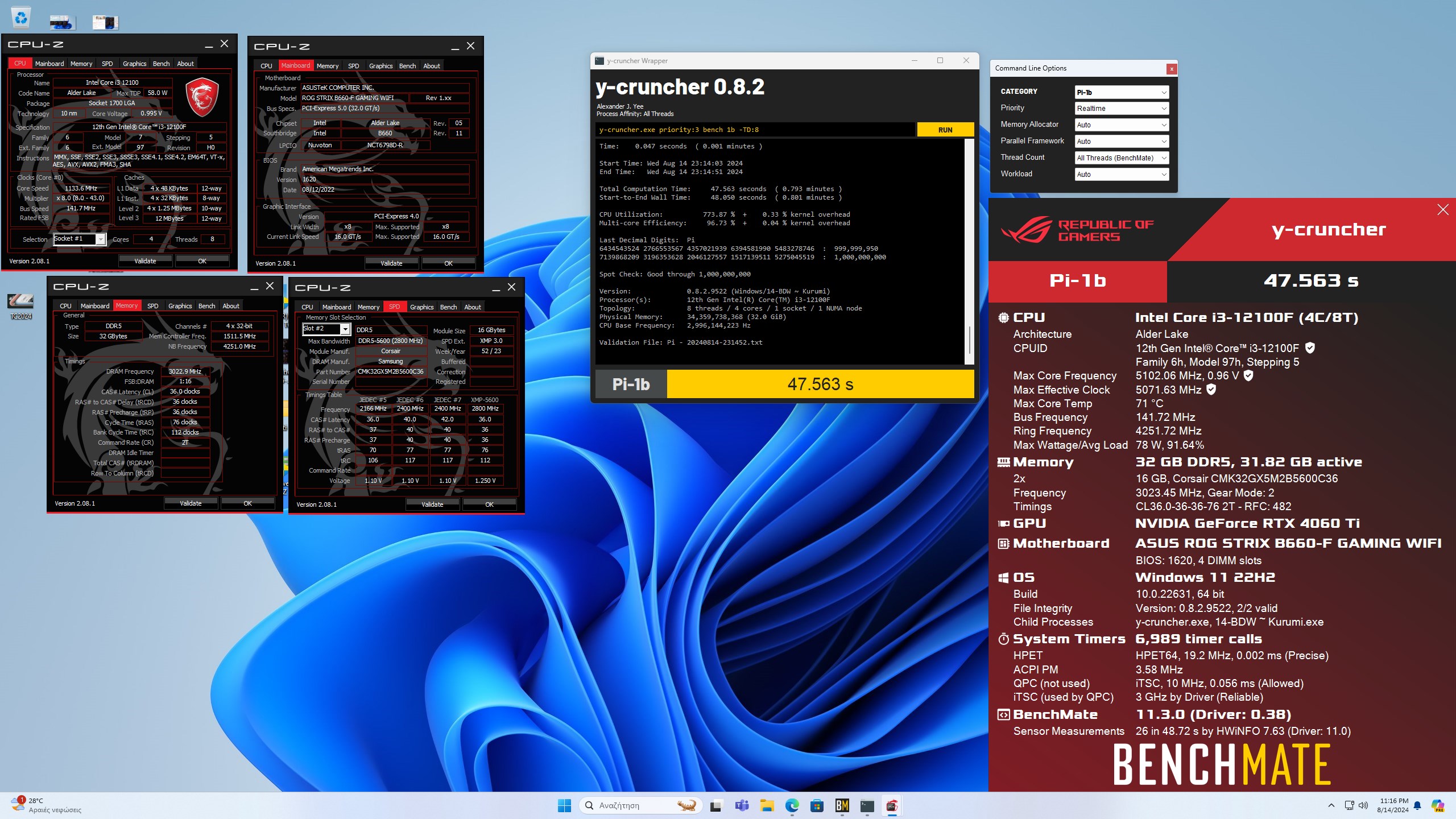
Task: Select the first image file on desktop
Action: [61, 22]
